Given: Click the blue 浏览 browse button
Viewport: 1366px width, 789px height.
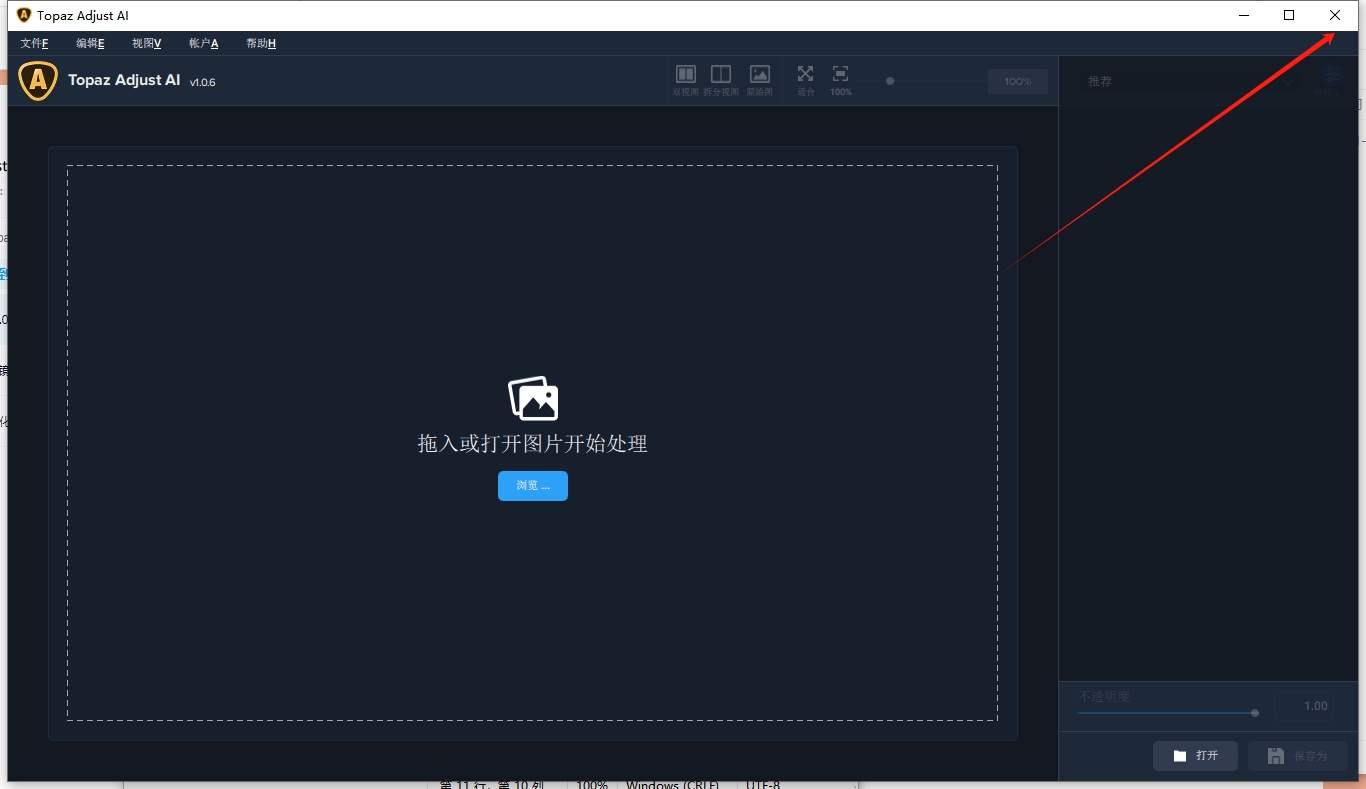Looking at the screenshot, I should pos(533,486).
